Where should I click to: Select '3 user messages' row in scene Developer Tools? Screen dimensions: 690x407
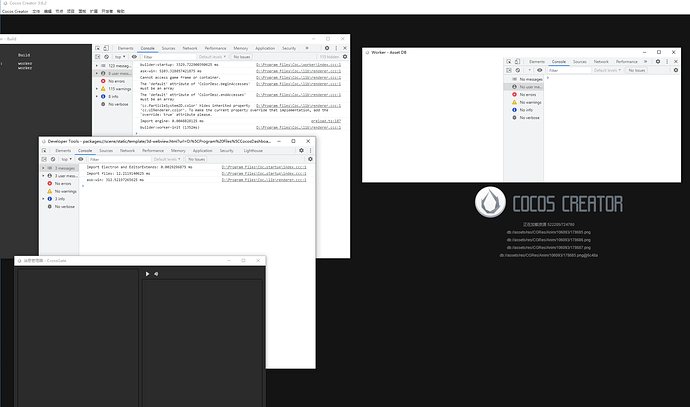coord(59,176)
